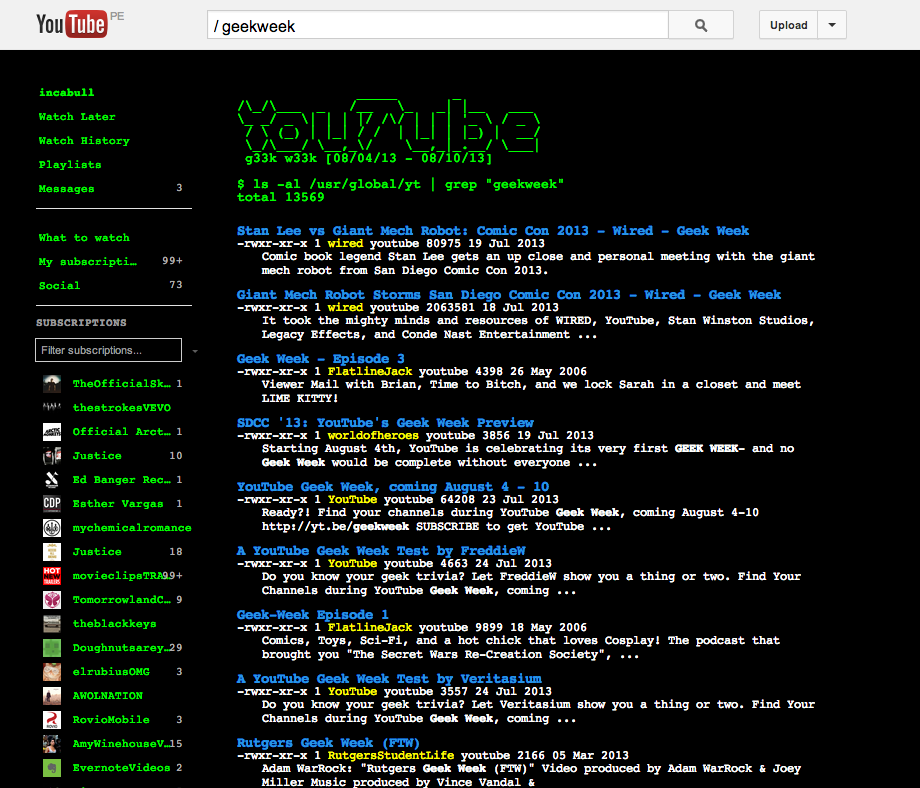The width and height of the screenshot is (920, 788).
Task: Click the '$ ls -al' command line text
Action: click(401, 184)
